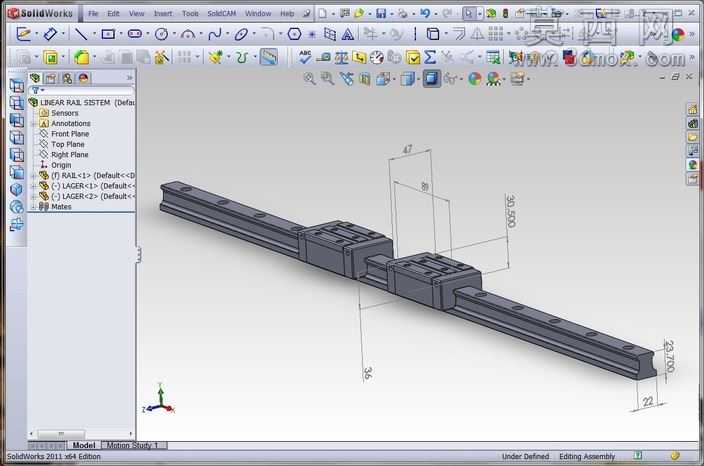Choose the Rectangle sketch tool
704x466 pixels.
coord(108,34)
